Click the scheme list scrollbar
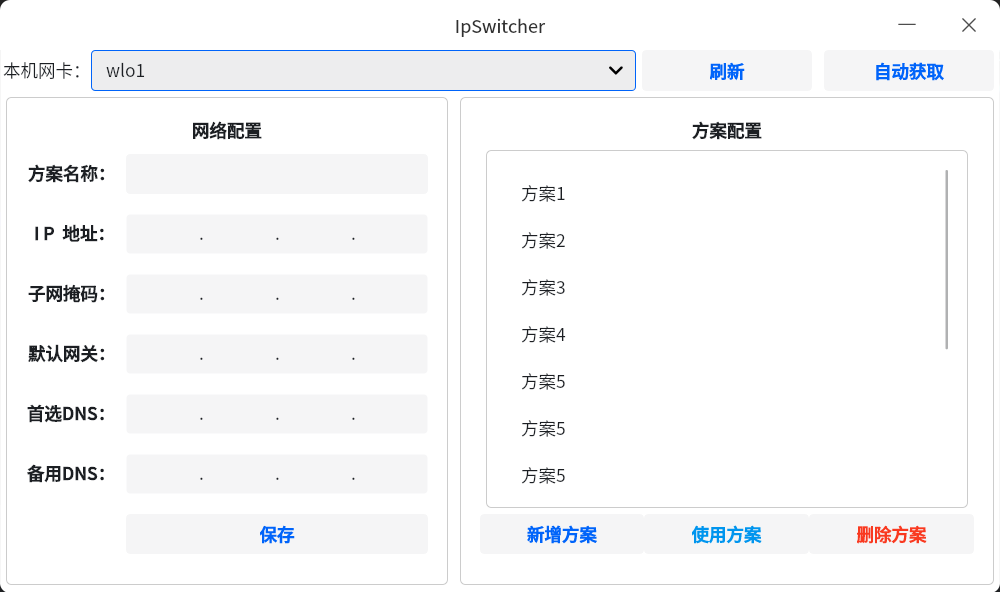 point(946,260)
